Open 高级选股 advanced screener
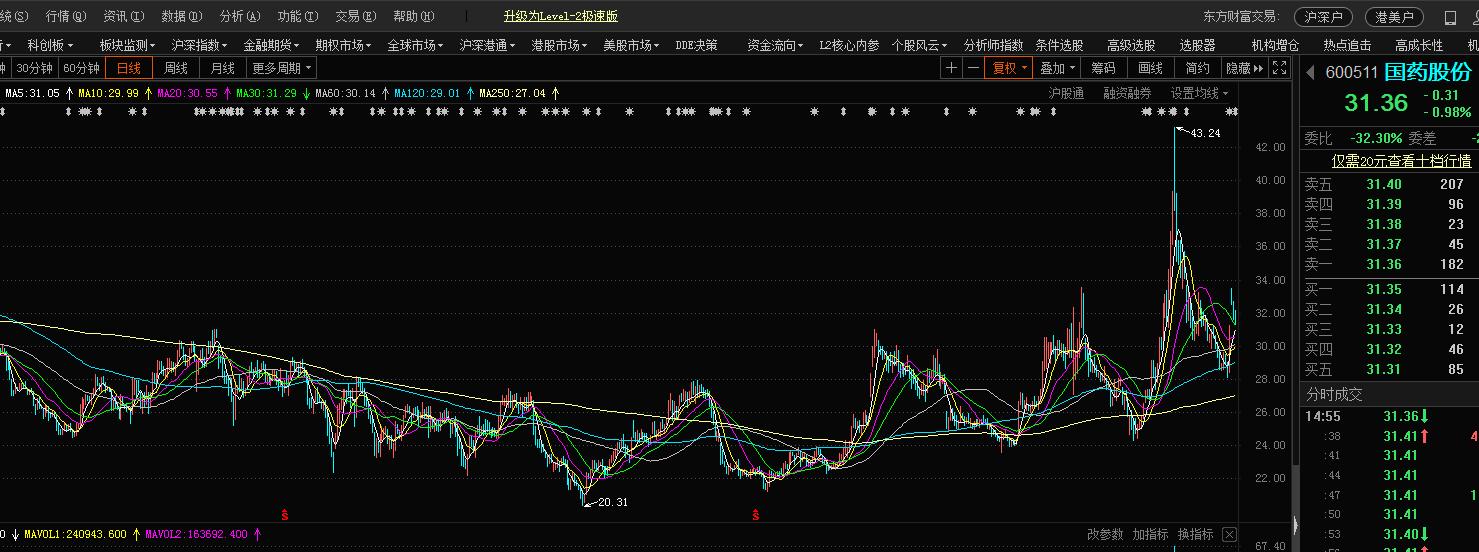The height and width of the screenshot is (552, 1479). pyautogui.click(x=1131, y=45)
